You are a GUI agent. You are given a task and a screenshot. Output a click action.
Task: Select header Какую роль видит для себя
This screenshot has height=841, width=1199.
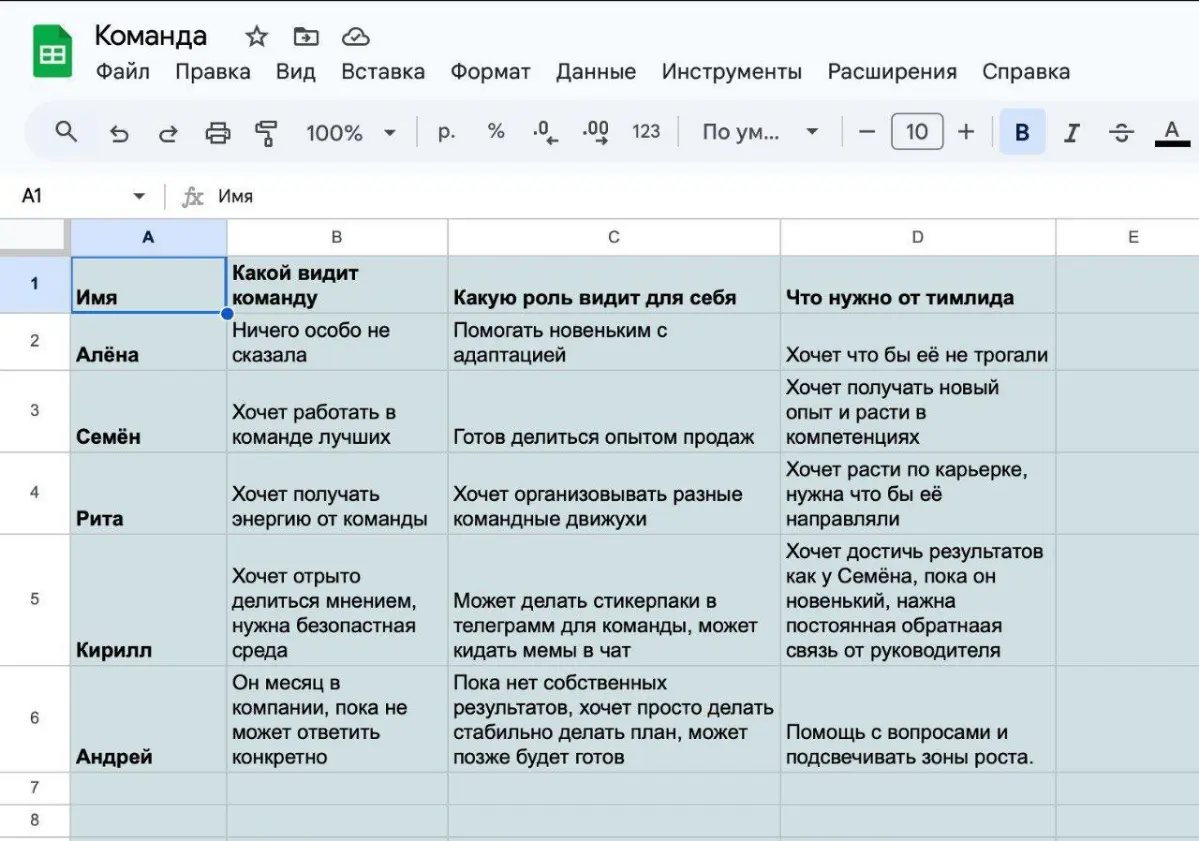(x=613, y=284)
